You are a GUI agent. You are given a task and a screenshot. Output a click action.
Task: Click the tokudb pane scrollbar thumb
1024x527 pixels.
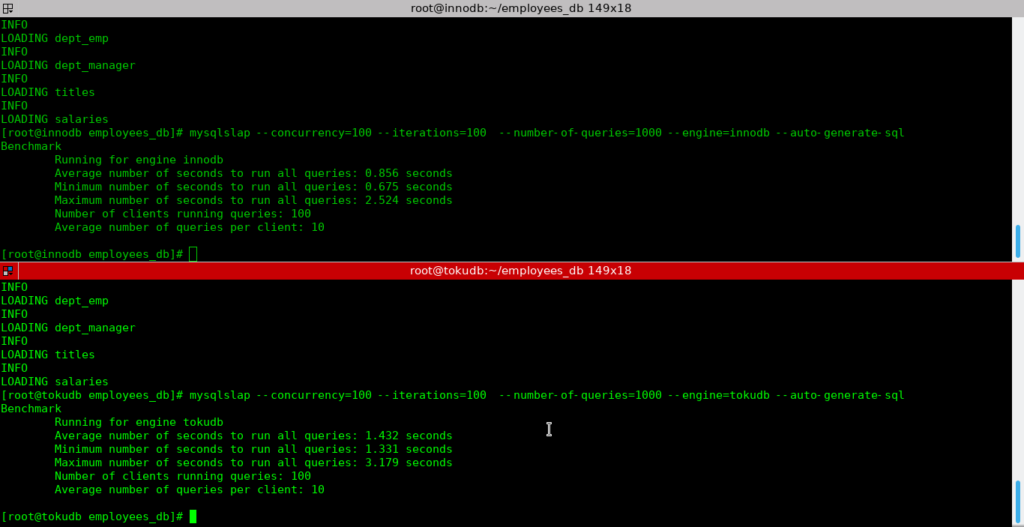(1018, 500)
